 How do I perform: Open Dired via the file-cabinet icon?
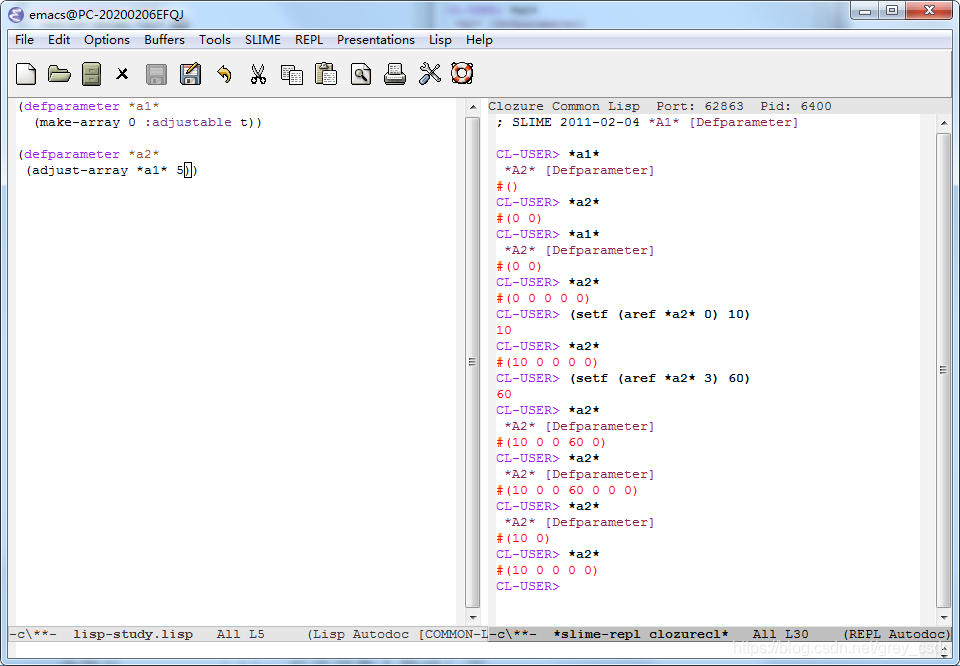tap(91, 73)
